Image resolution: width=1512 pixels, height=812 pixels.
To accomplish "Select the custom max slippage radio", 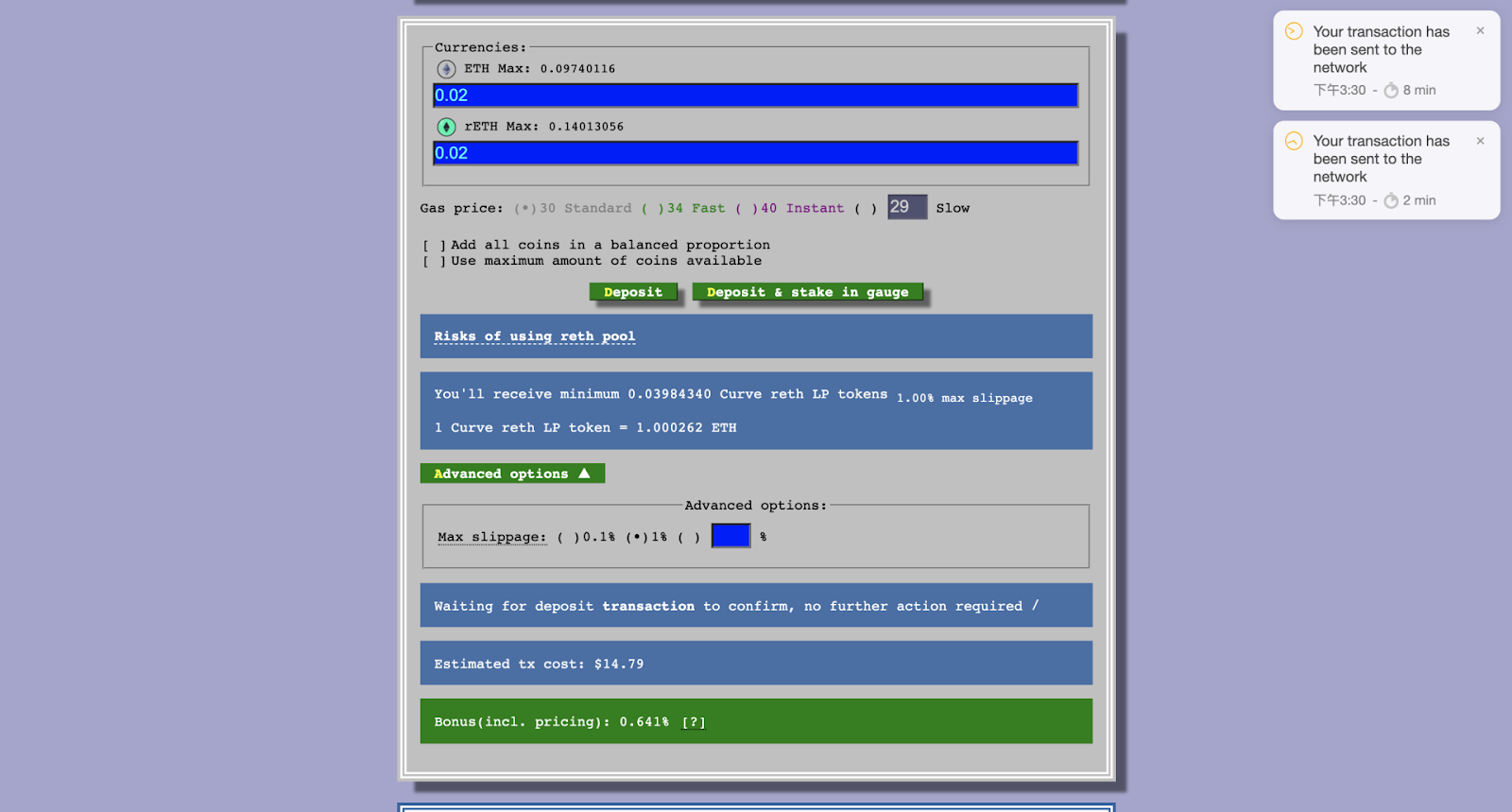I will coord(689,537).
